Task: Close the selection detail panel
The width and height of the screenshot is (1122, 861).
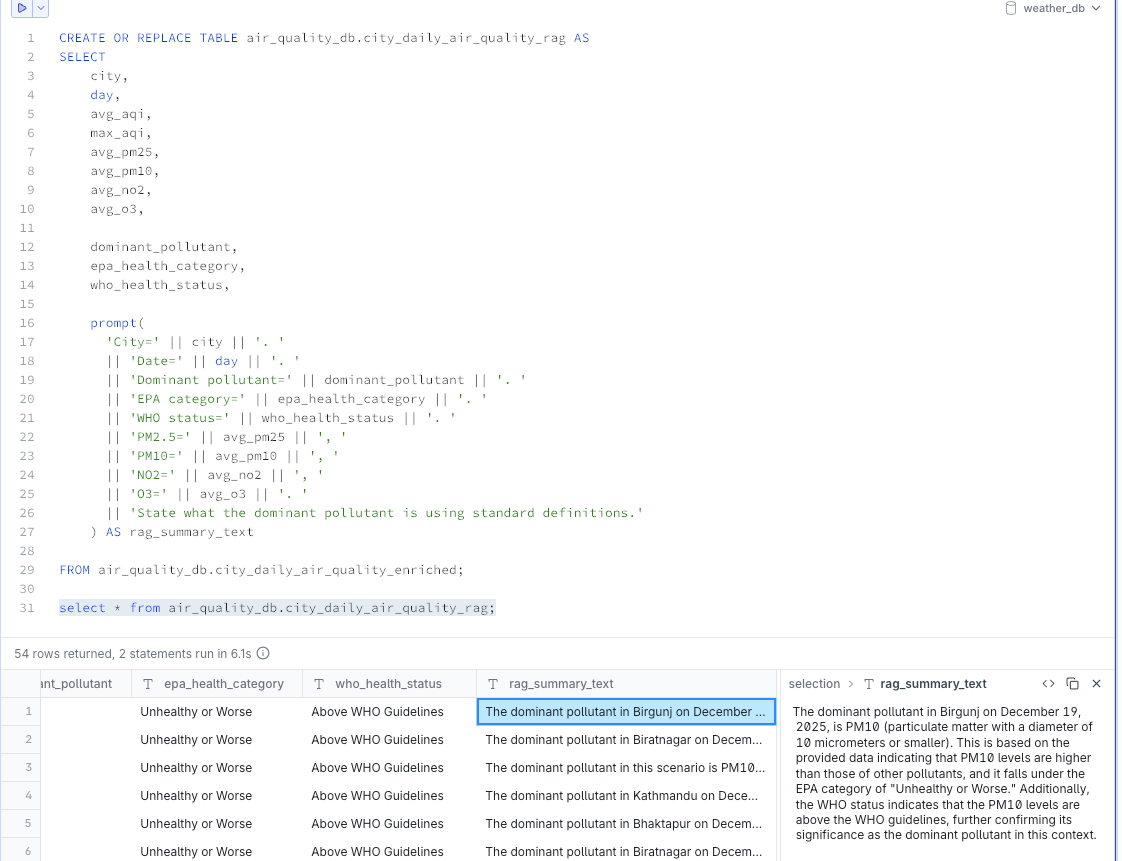Action: tap(1096, 683)
